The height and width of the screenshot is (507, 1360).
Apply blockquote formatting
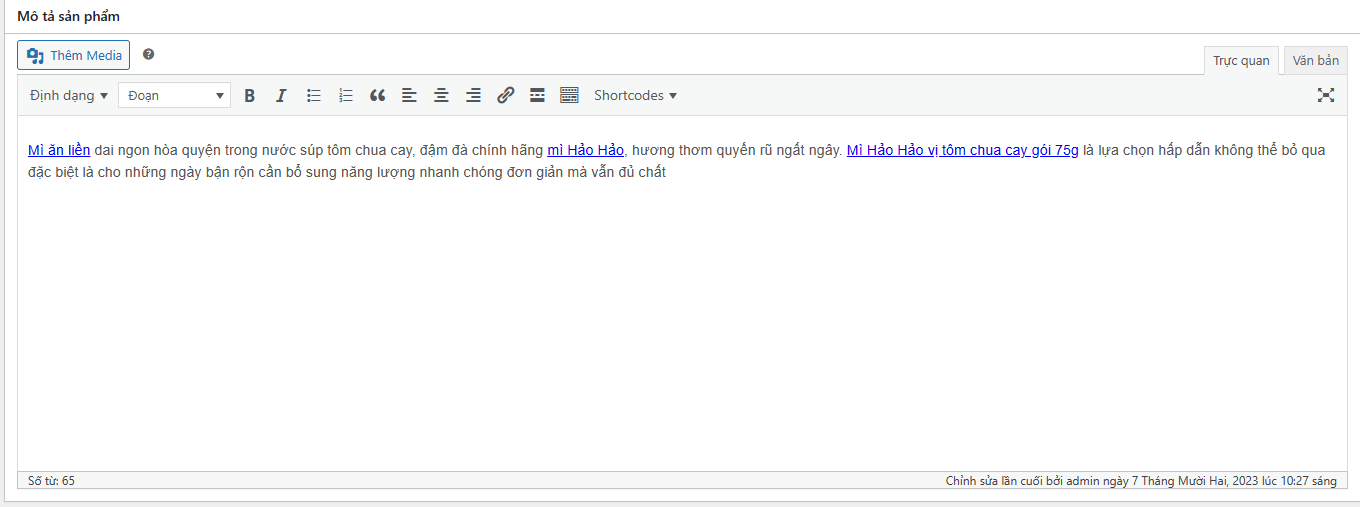pyautogui.click(x=377, y=95)
